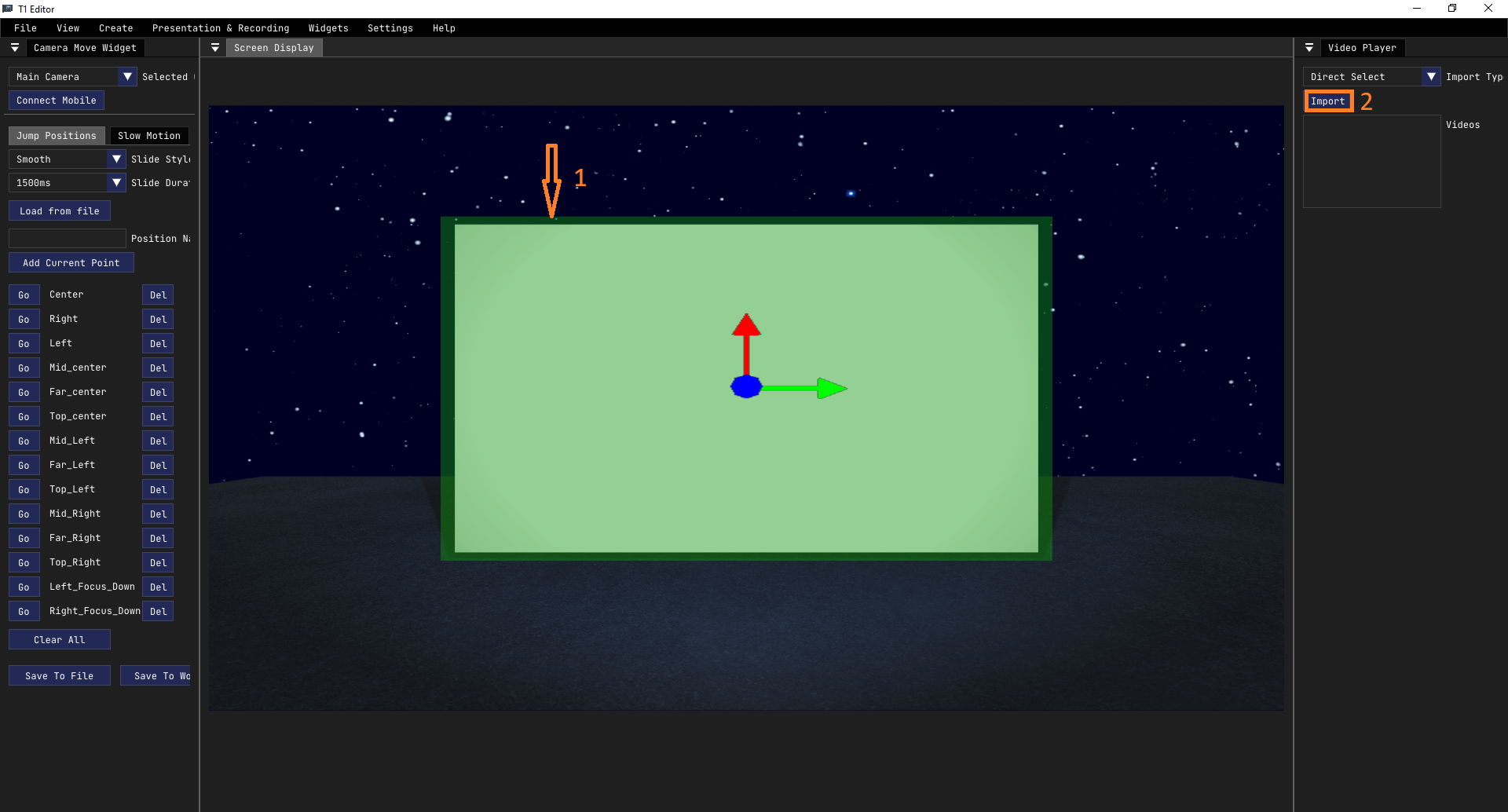Open the View menu
This screenshot has width=1508, height=812.
68,28
